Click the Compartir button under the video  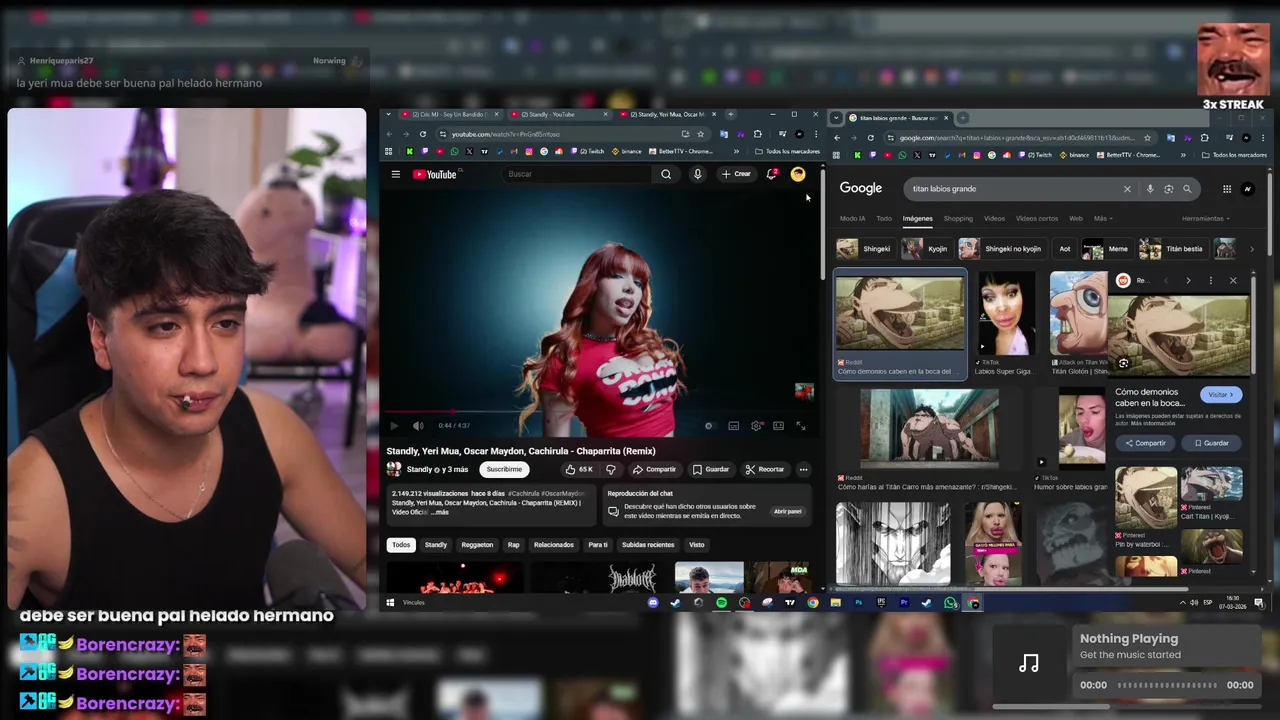coord(654,469)
